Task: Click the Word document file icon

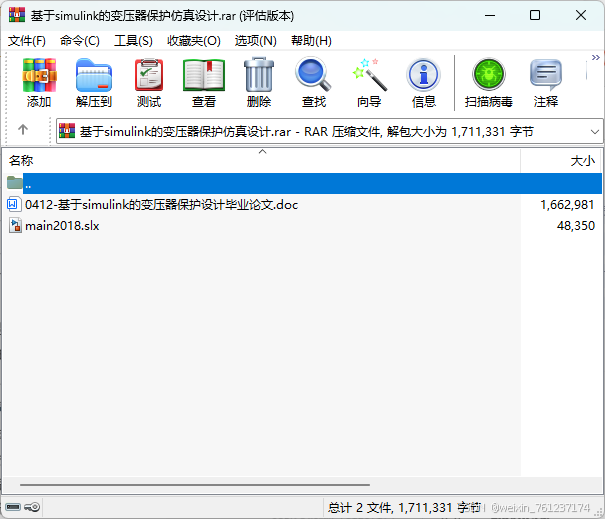Action: click(14, 204)
